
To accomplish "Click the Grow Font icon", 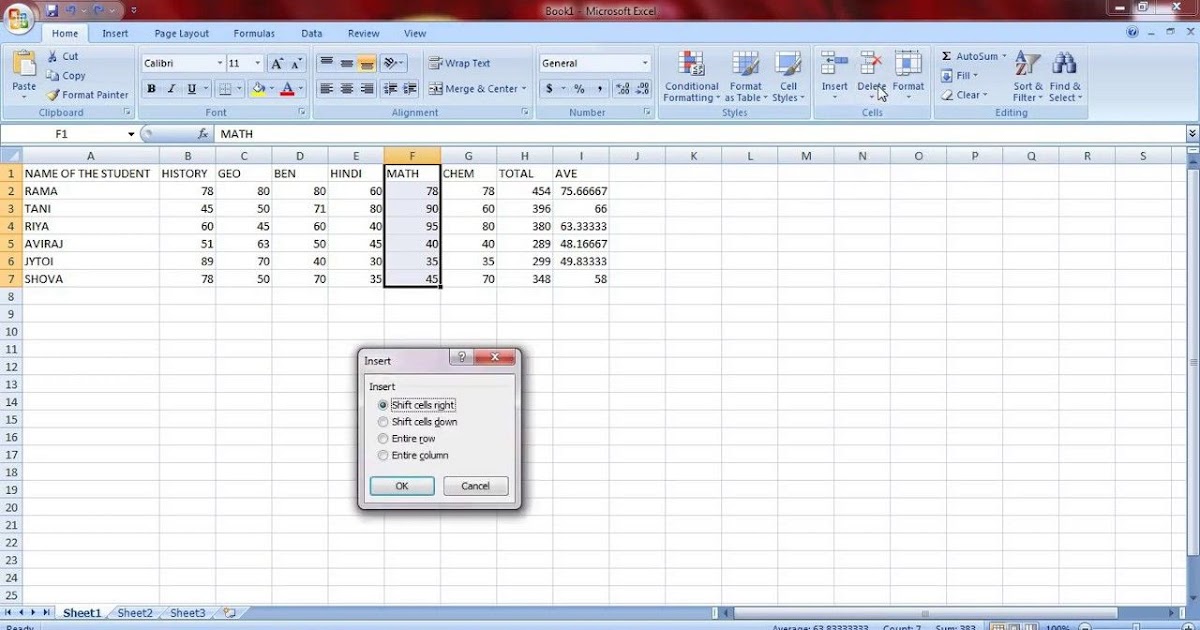I will coord(277,63).
